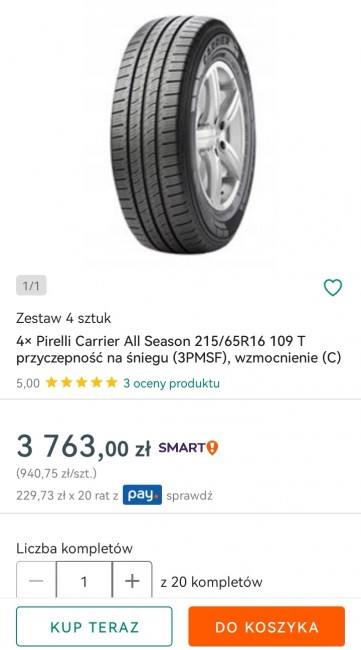Viewport: 361px width, 650px height.
Task: Tap the sprawdź installment link
Action: coord(189,495)
